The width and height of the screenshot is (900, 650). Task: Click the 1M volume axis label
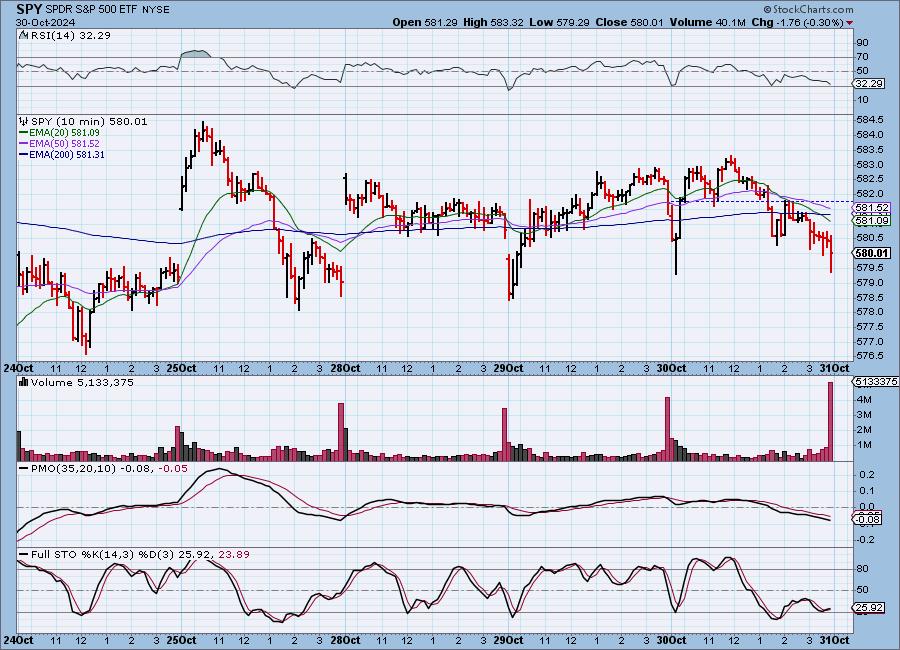pos(864,445)
